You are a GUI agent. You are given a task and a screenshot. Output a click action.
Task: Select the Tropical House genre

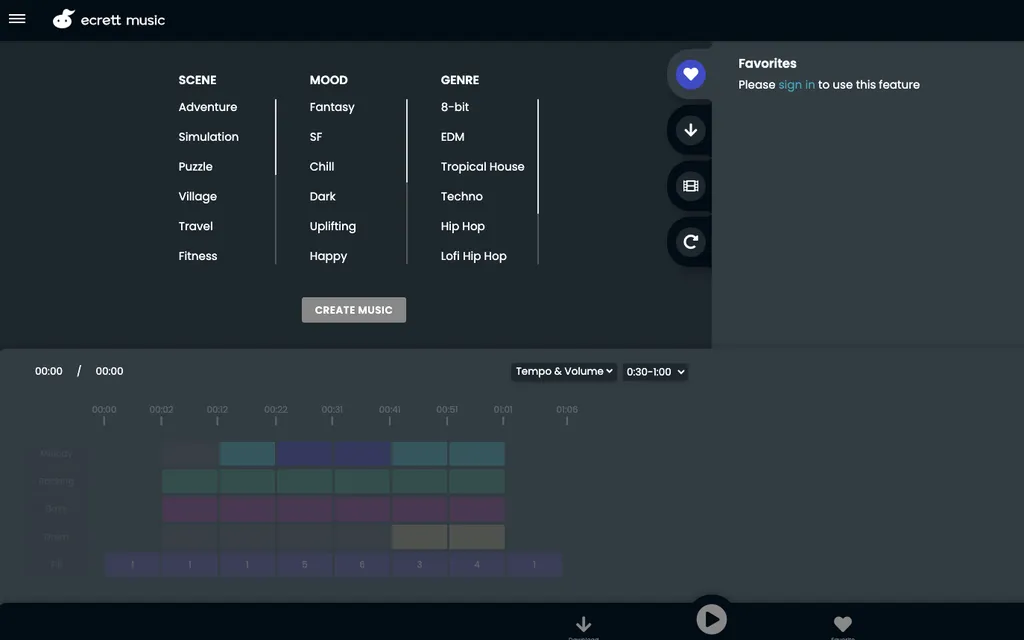(482, 167)
